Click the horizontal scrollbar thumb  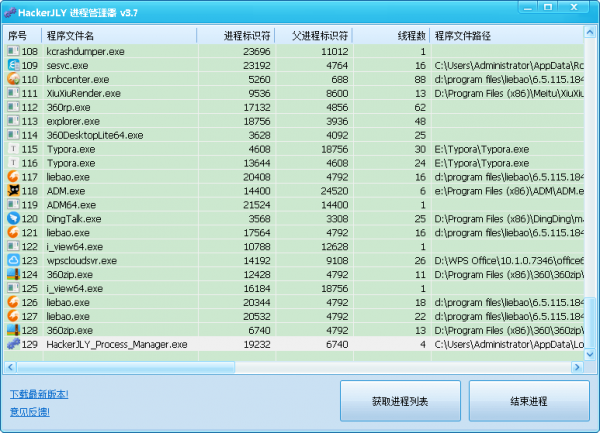click(126, 367)
